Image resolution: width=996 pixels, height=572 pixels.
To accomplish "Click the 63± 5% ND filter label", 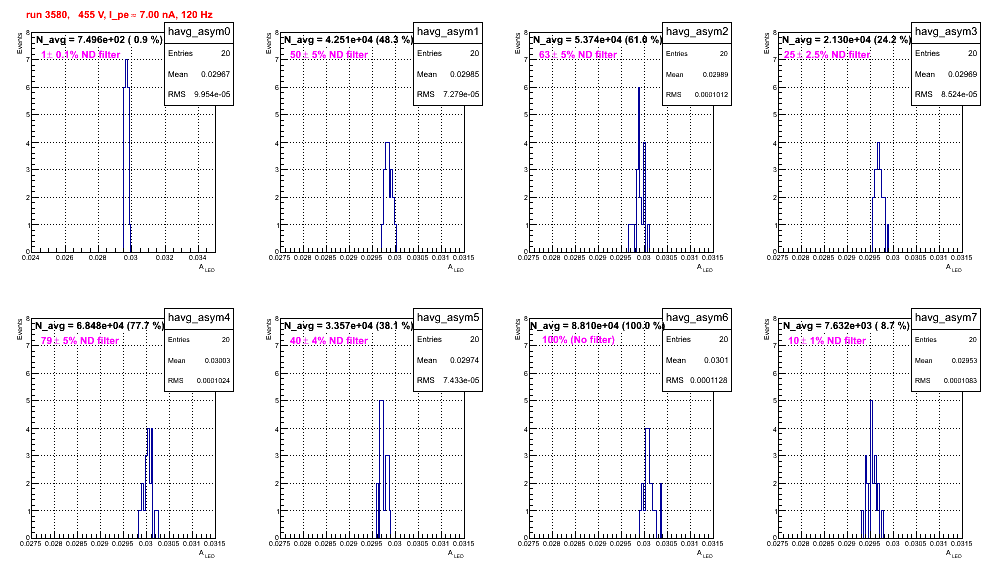I will pos(578,55).
